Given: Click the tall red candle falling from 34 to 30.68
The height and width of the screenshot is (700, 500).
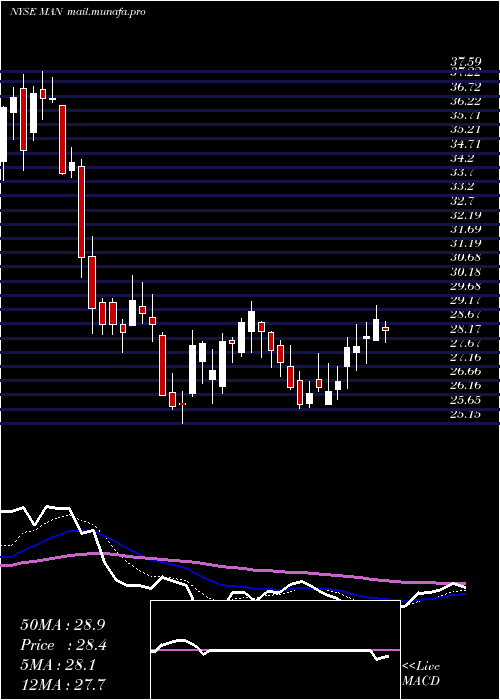Looking at the screenshot, I should coord(81,212).
